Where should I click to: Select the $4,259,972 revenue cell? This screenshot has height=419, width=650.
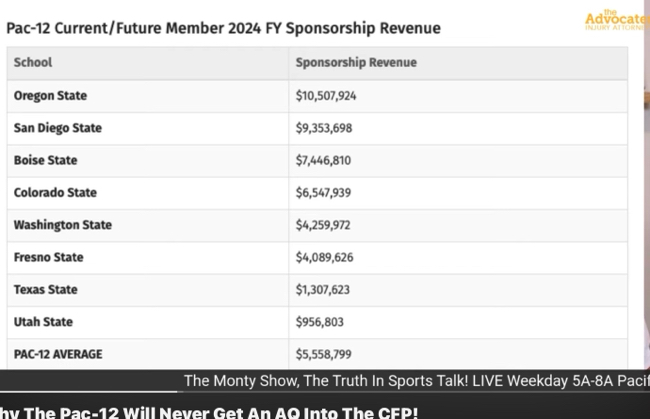[x=323, y=225]
